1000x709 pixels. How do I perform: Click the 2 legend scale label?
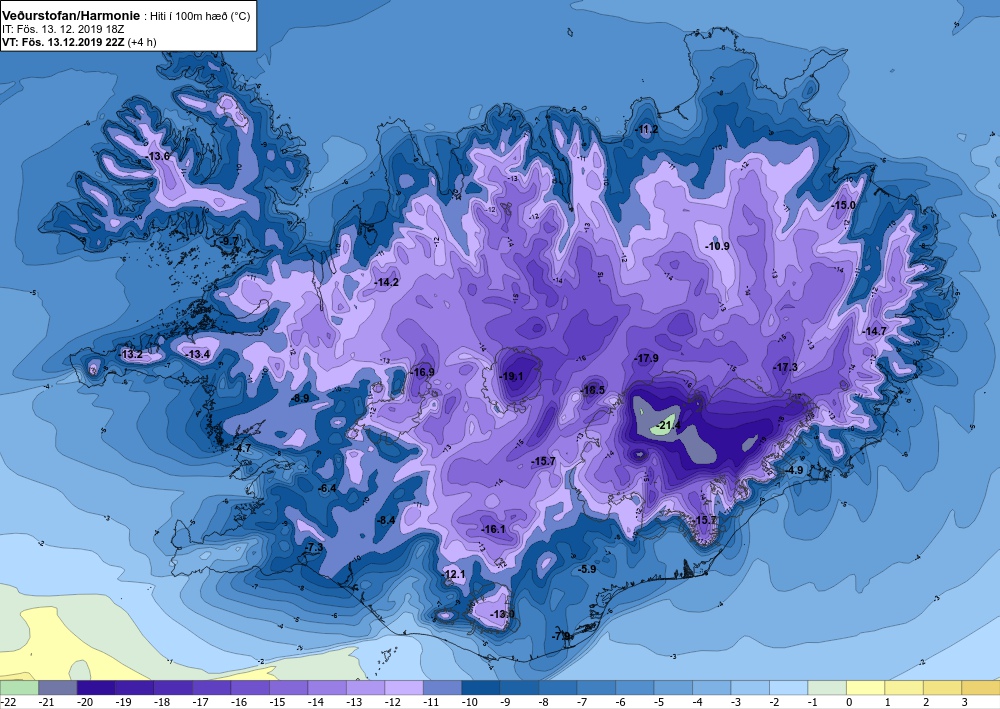coord(927,702)
